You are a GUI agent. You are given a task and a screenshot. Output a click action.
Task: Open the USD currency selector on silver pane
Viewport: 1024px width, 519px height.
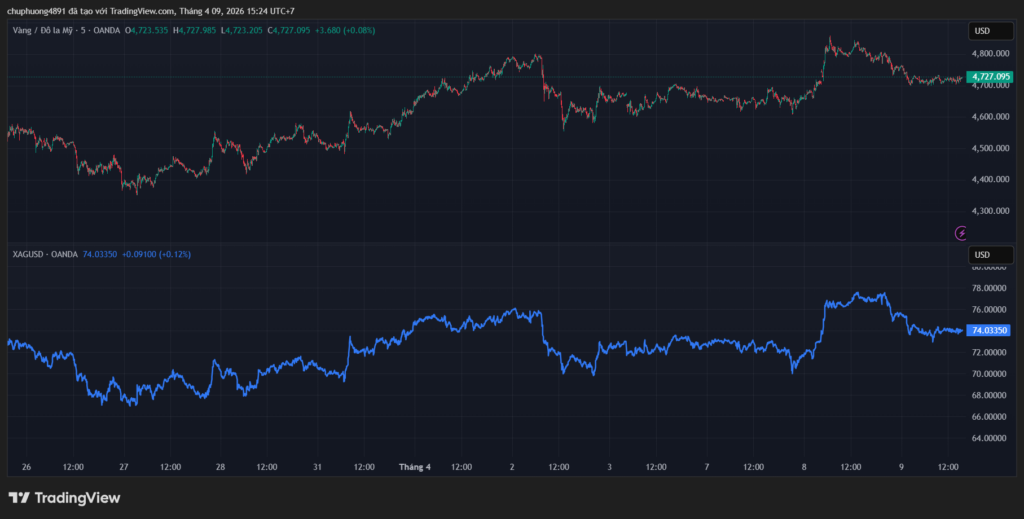[981, 254]
